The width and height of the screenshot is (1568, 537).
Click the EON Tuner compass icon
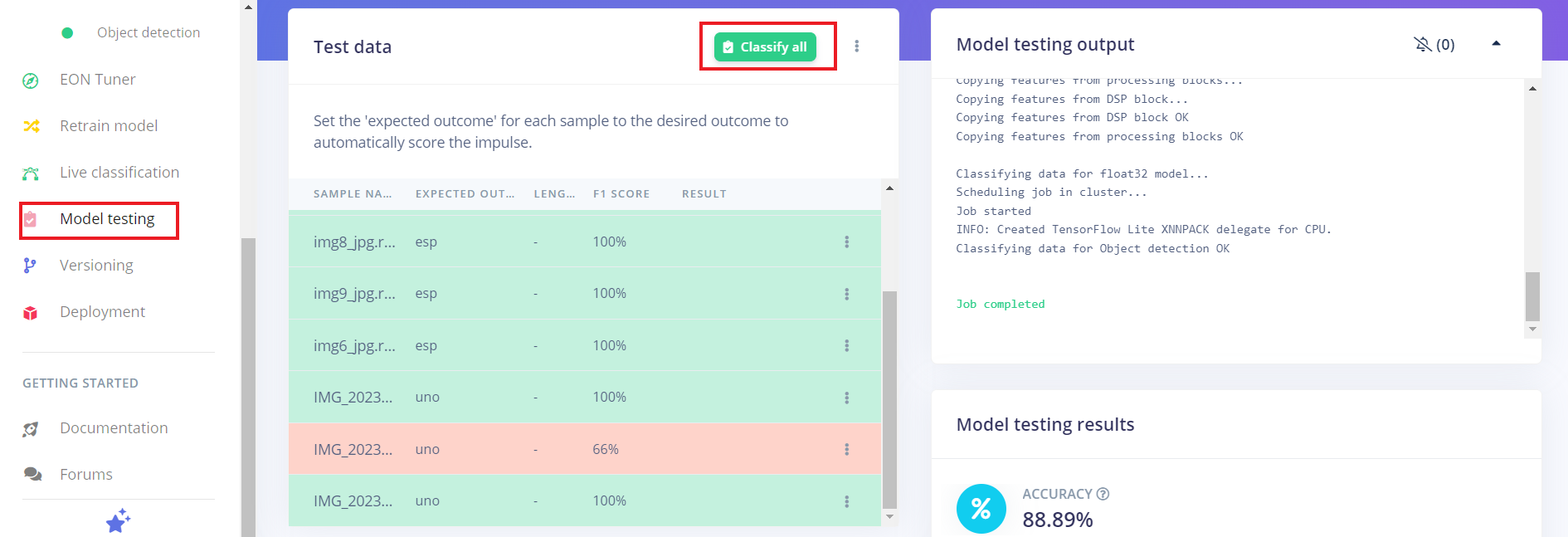pos(31,81)
